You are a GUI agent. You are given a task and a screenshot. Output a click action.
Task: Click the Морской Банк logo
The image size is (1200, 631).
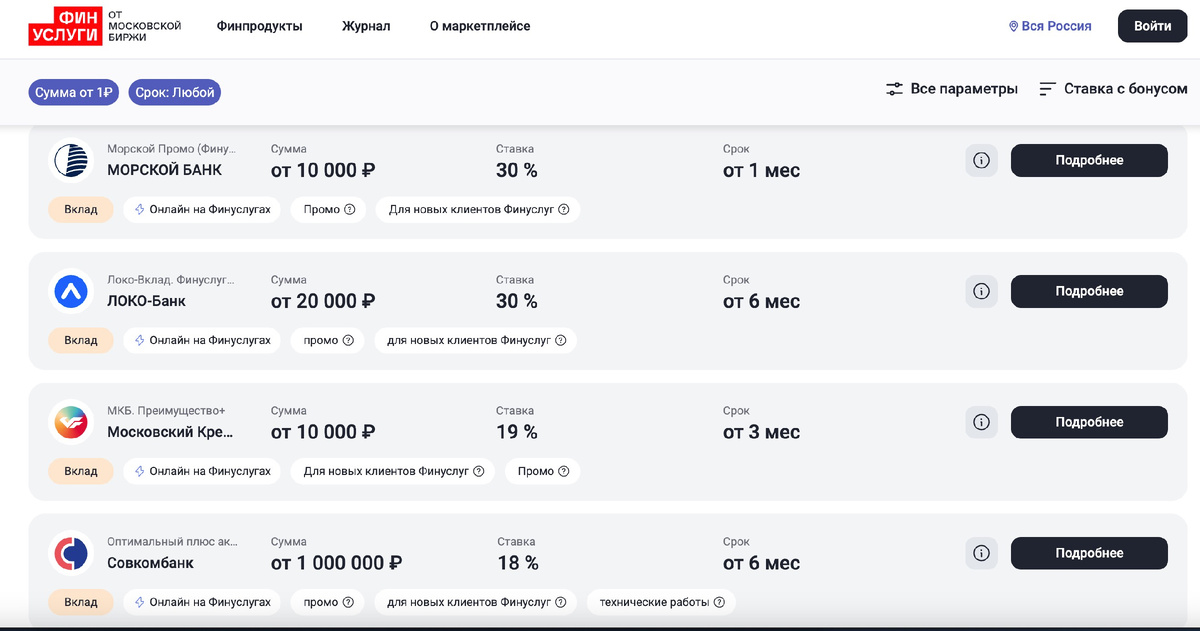point(72,160)
